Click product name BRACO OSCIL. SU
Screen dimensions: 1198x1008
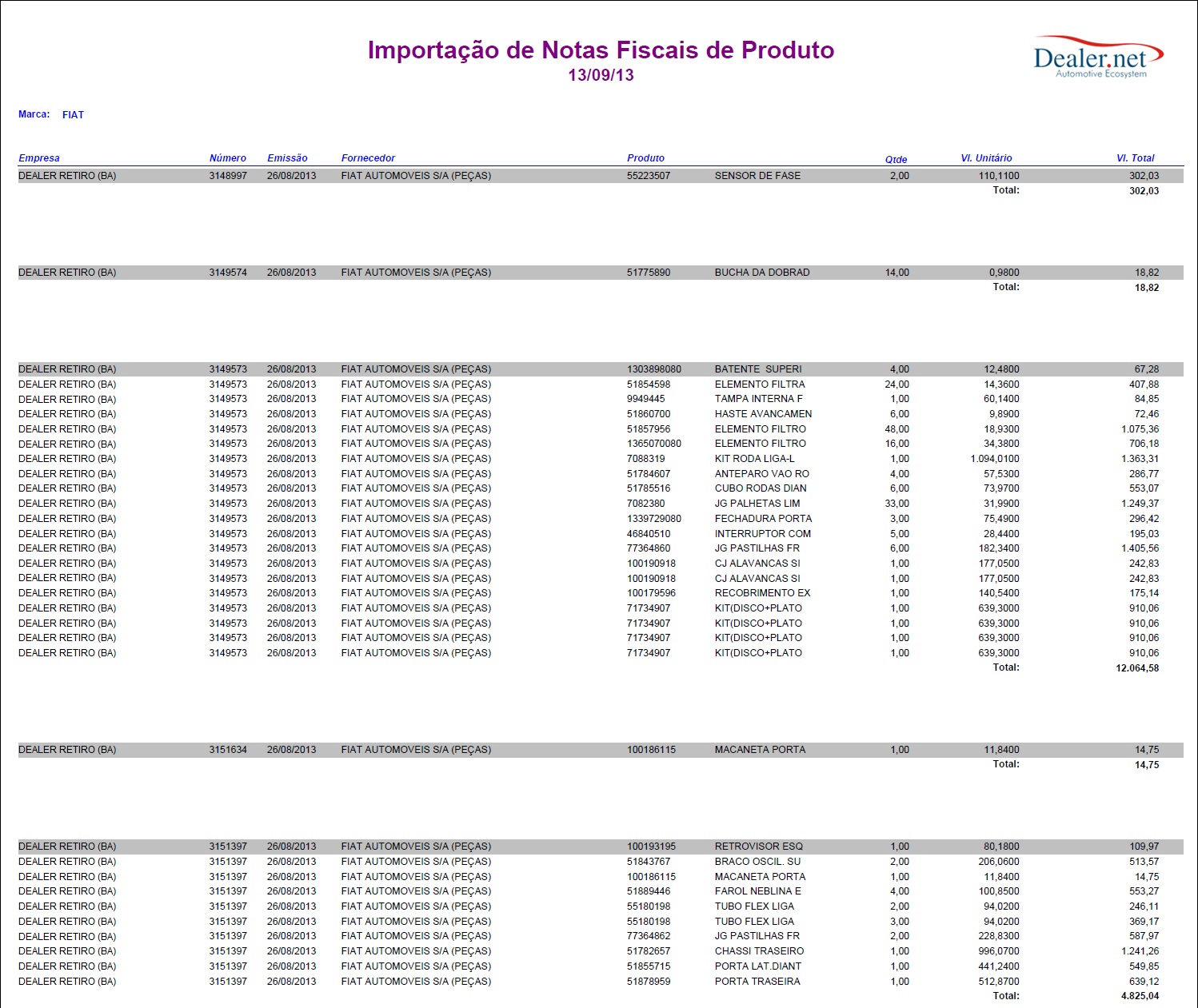[x=757, y=862]
